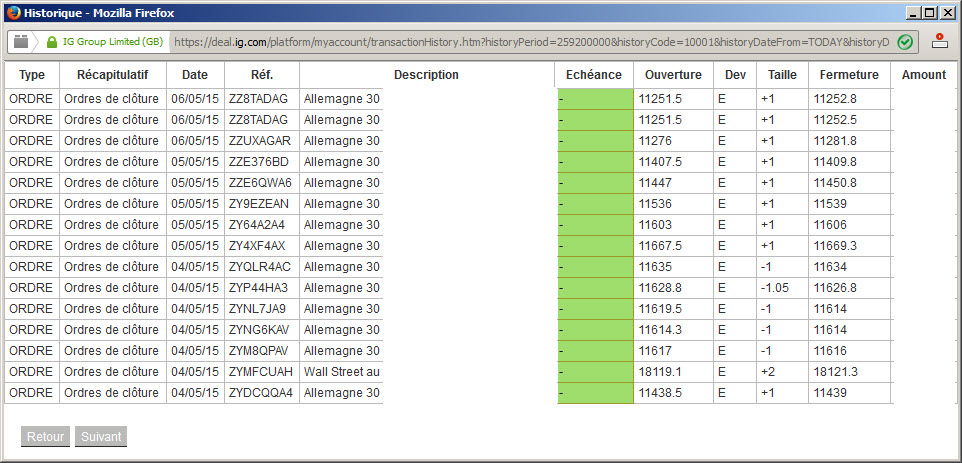
Task: Click the Suivant button
Action: point(101,437)
